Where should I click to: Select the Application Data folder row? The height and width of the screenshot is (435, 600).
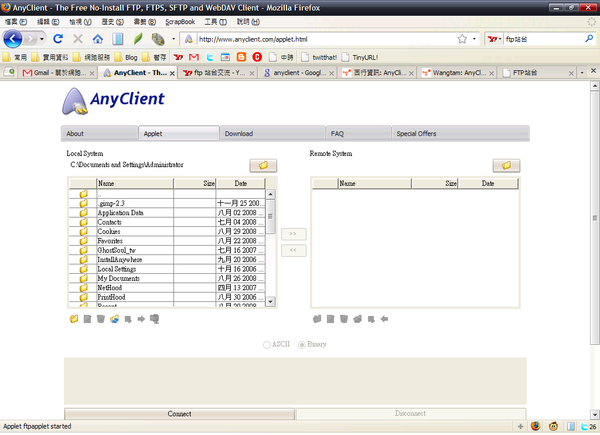pos(167,213)
